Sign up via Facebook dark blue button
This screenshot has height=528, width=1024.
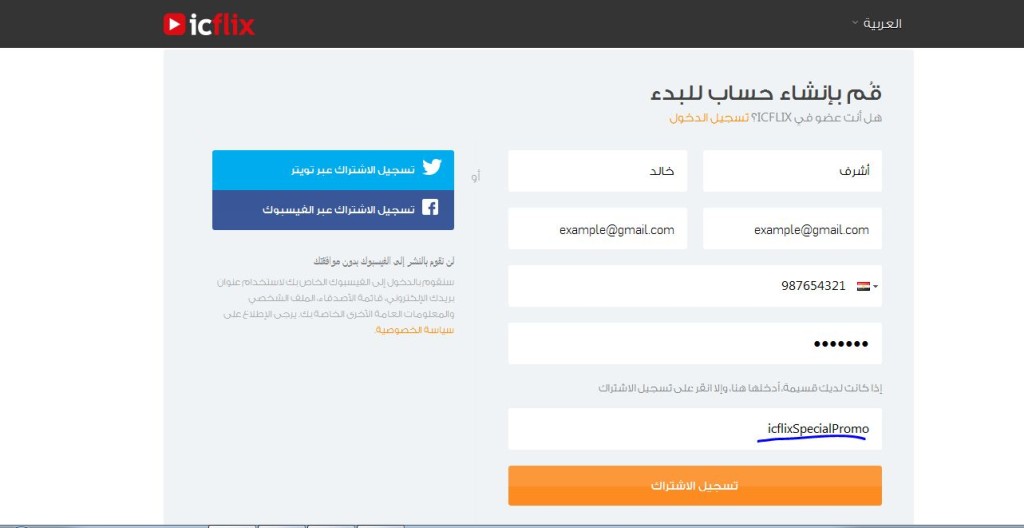point(332,210)
